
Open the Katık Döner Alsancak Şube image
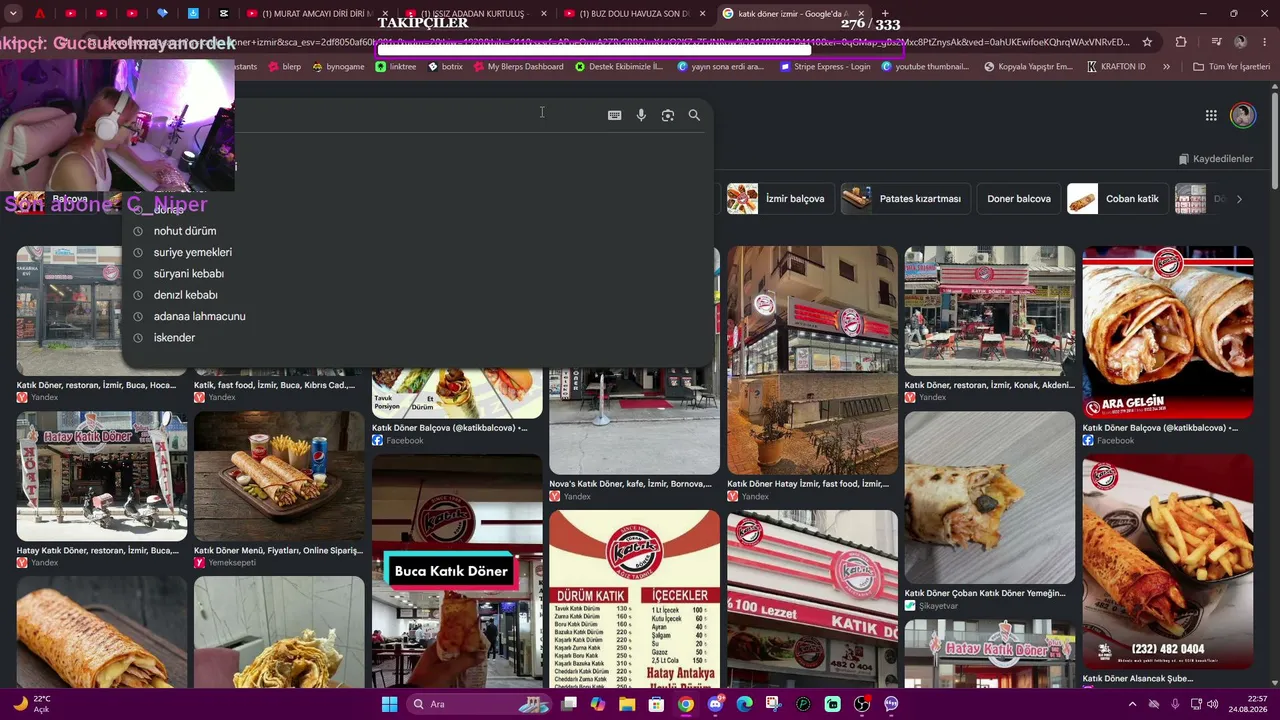coord(1167,561)
